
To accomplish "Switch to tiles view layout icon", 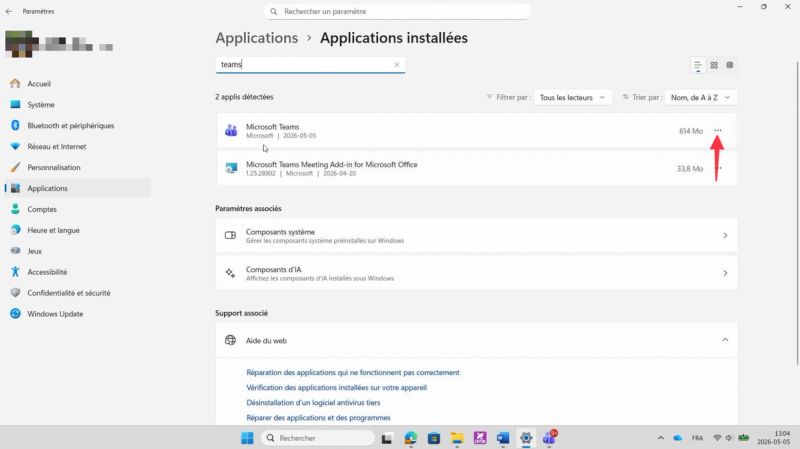I will tap(730, 65).
